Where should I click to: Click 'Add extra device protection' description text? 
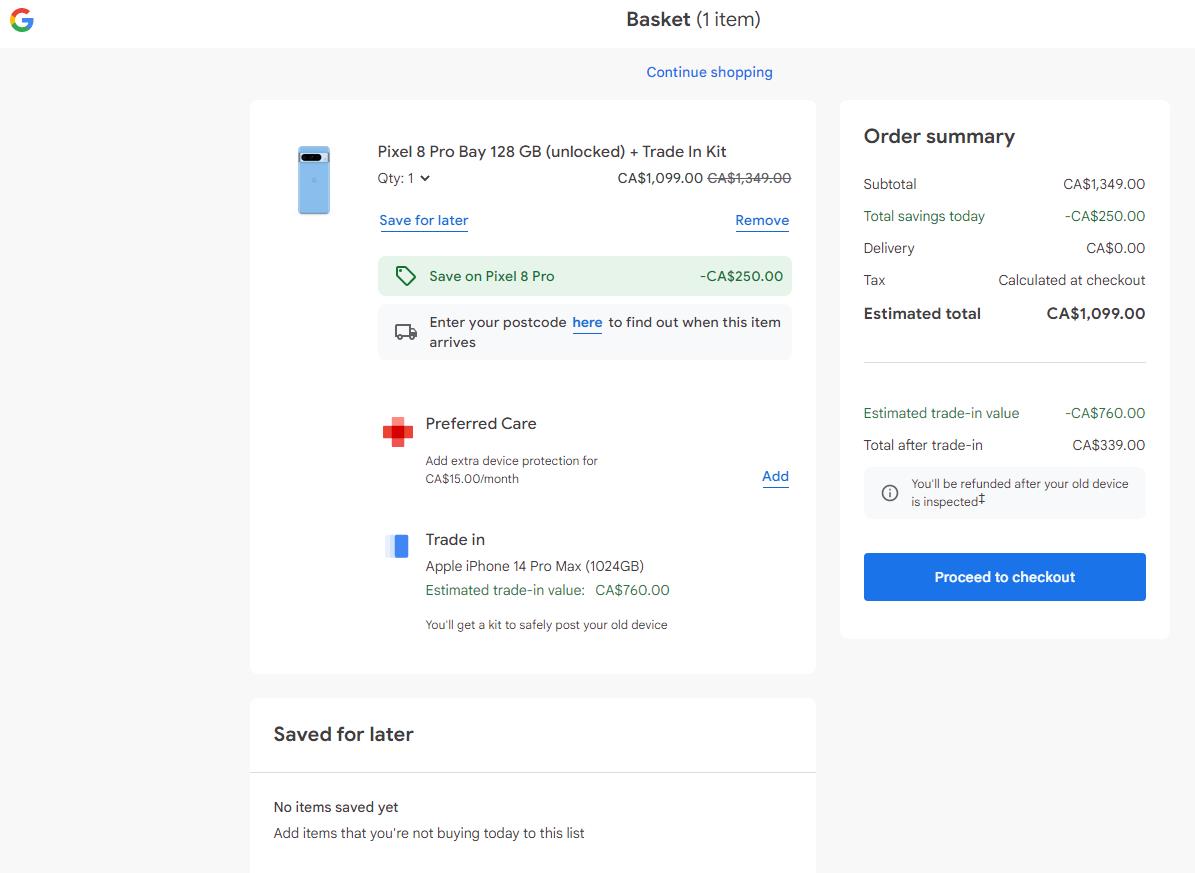511,470
